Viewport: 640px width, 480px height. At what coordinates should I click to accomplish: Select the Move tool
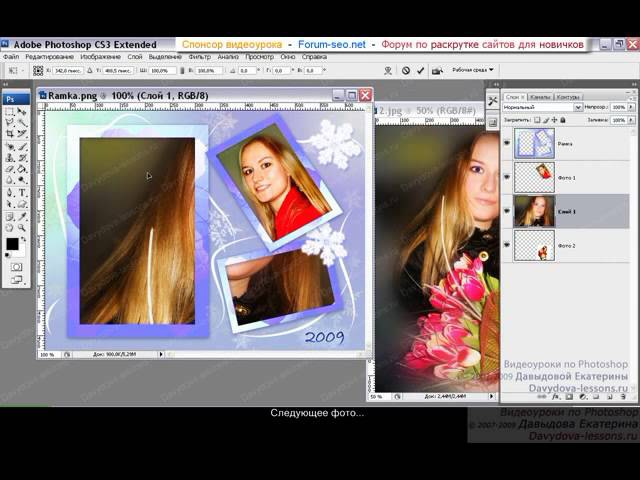tap(22, 111)
